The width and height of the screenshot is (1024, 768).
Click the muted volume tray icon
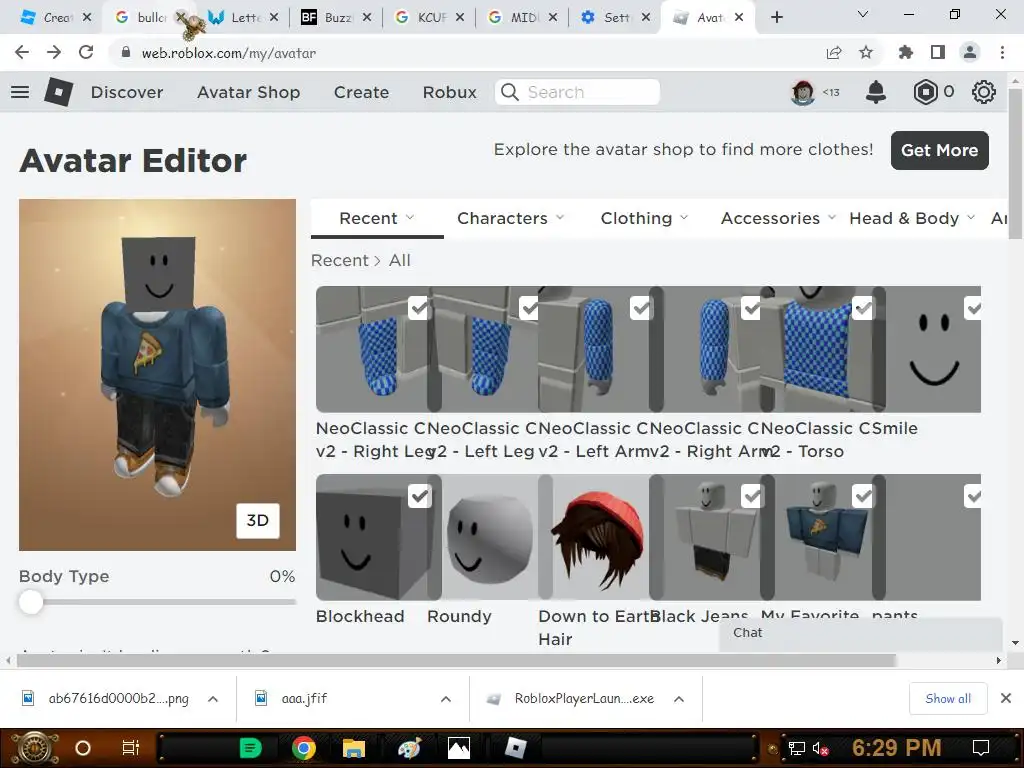coord(821,748)
